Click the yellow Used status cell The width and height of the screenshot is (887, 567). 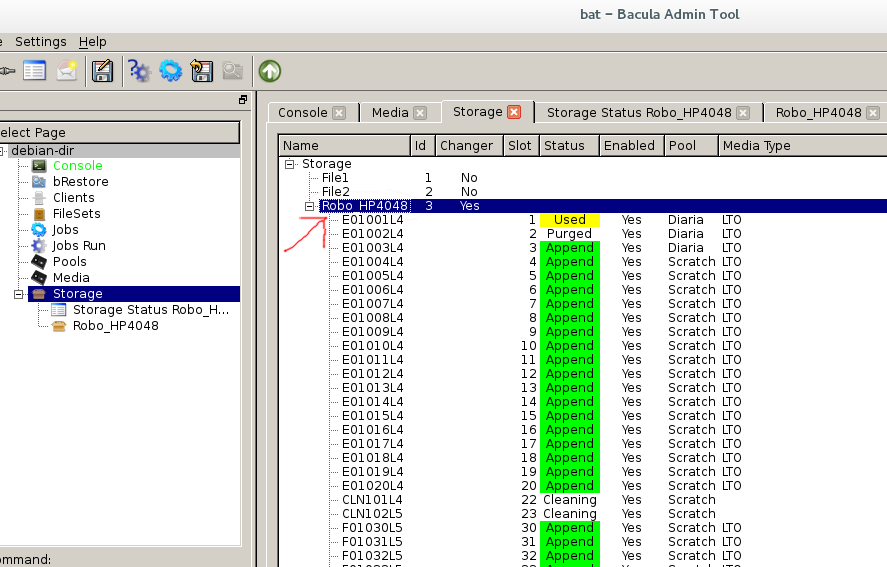click(570, 220)
